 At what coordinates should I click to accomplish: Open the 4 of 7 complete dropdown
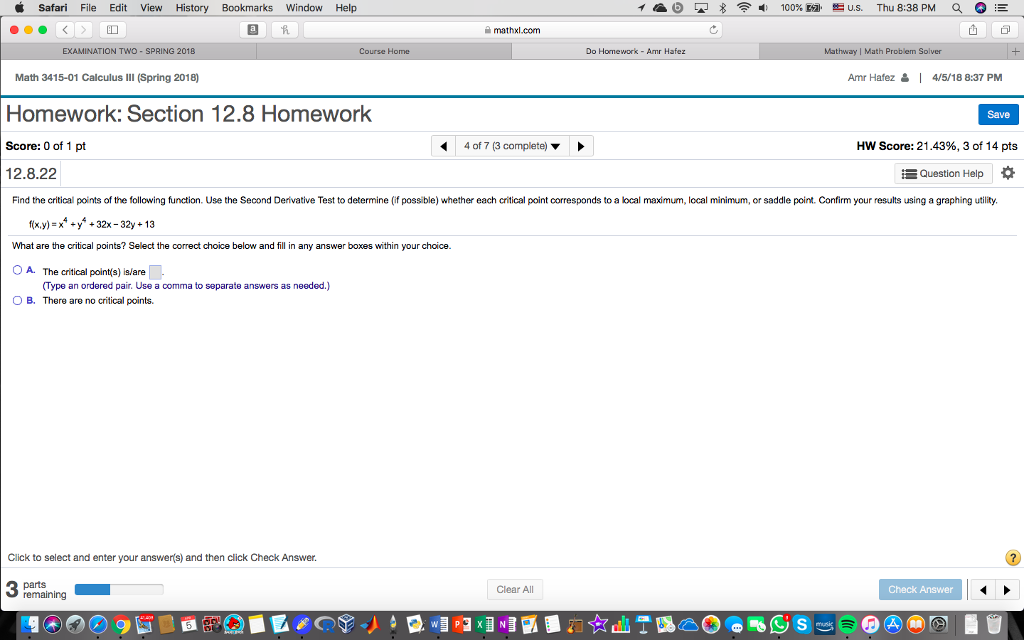[513, 145]
